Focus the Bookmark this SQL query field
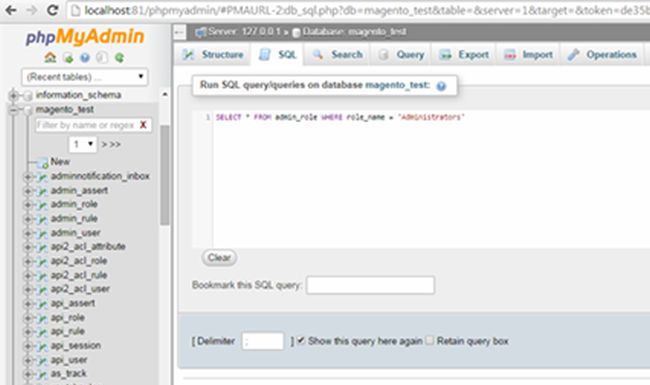This screenshot has width=650, height=385. [370, 285]
